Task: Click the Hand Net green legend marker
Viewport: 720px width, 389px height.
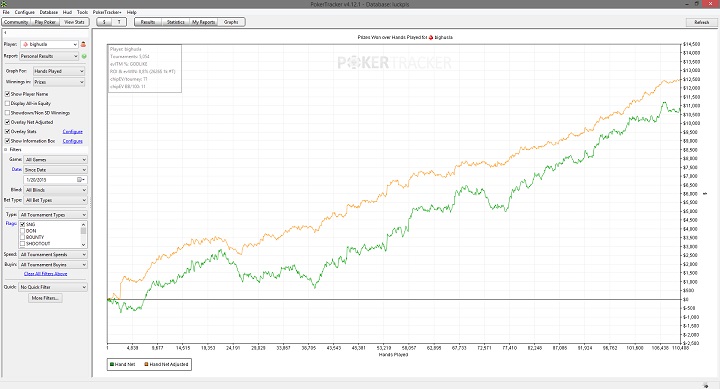Action: 111,364
